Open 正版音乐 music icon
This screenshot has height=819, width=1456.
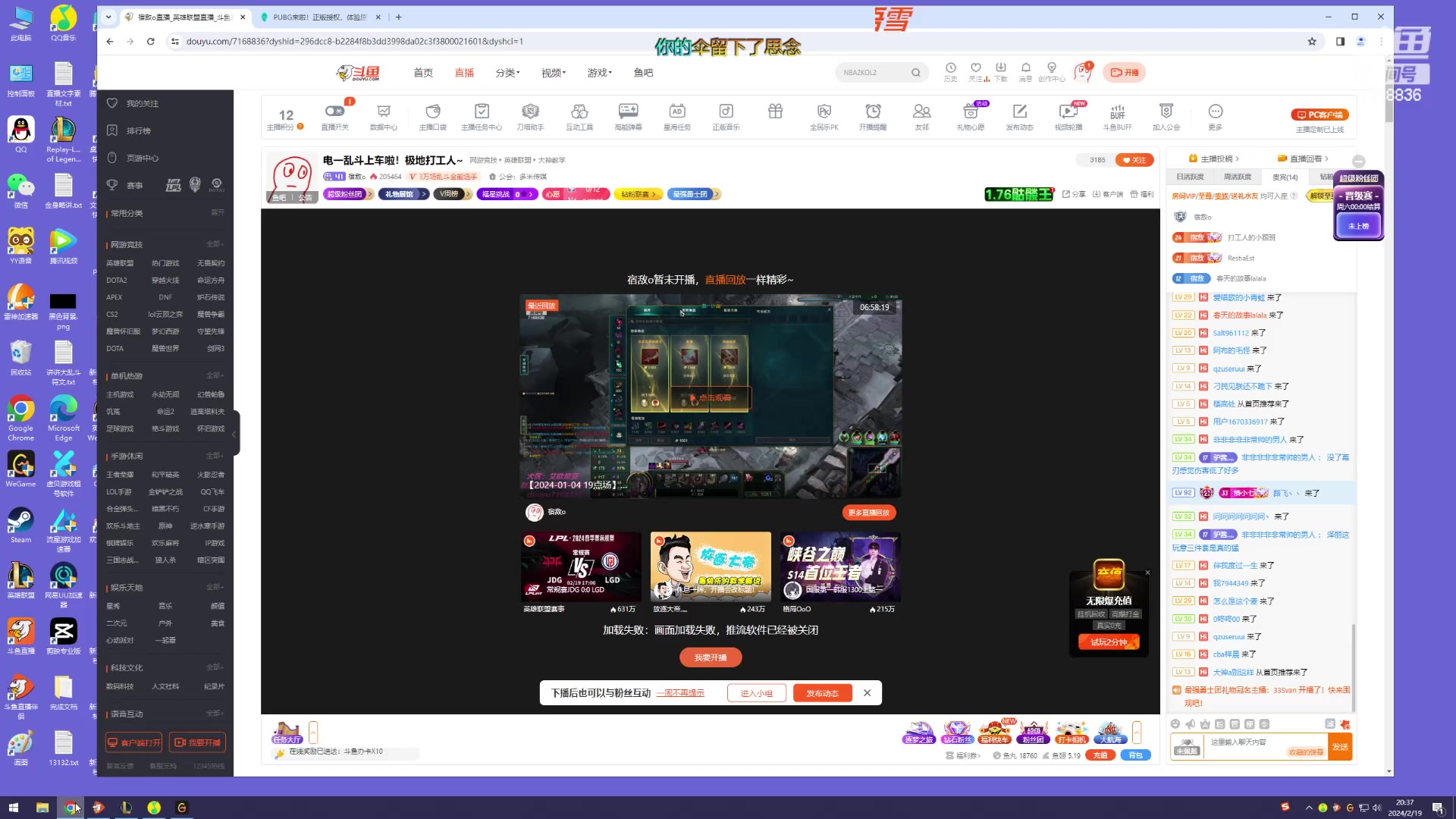726,111
